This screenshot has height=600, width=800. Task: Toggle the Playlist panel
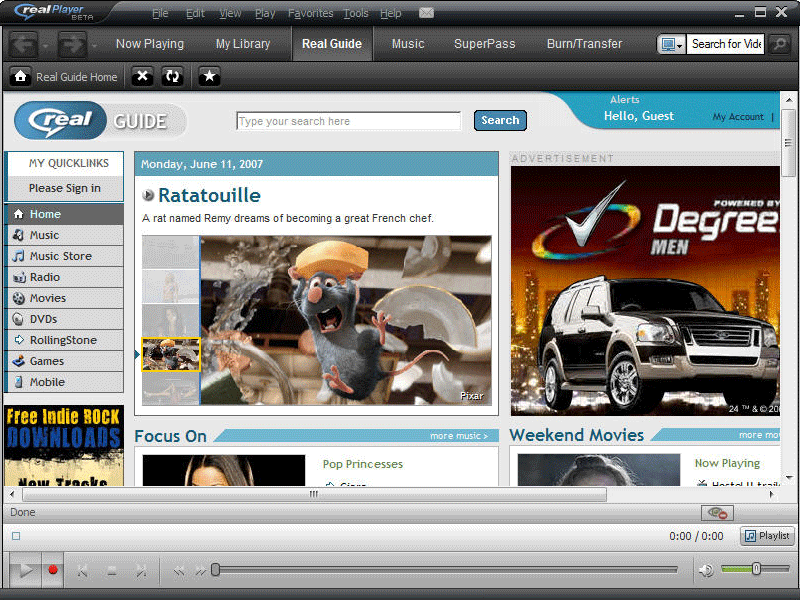click(767, 536)
